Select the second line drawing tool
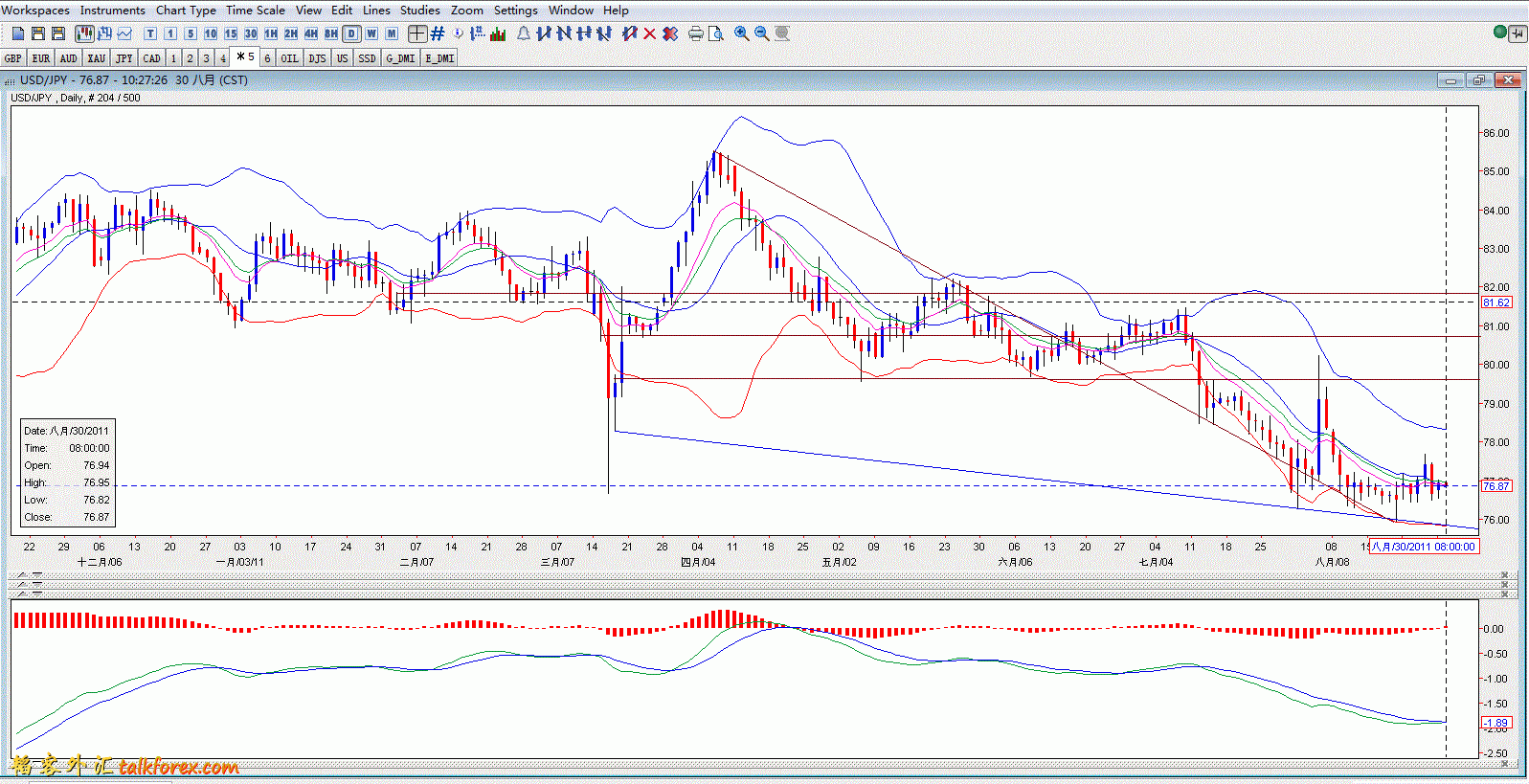Image resolution: width=1529 pixels, height=784 pixels. (x=564, y=34)
